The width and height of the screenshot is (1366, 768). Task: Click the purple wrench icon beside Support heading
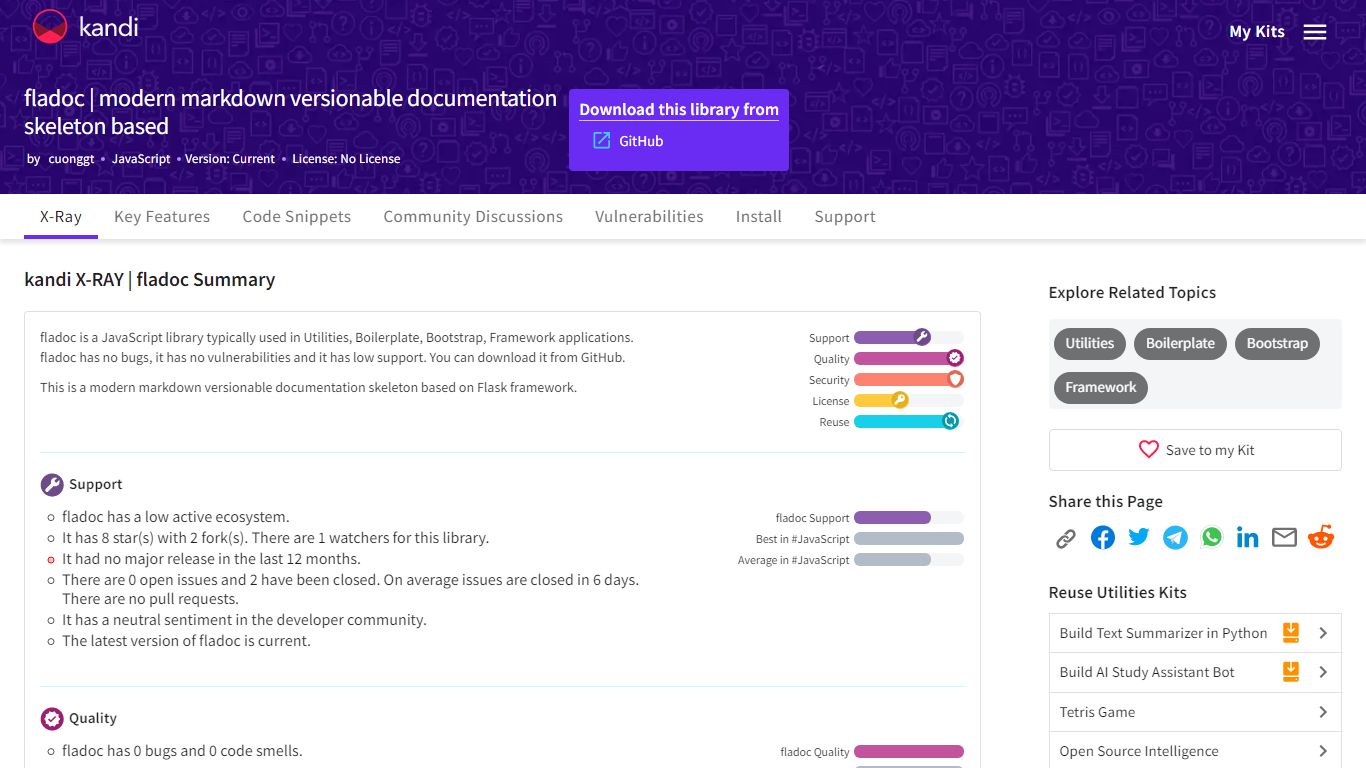[52, 485]
